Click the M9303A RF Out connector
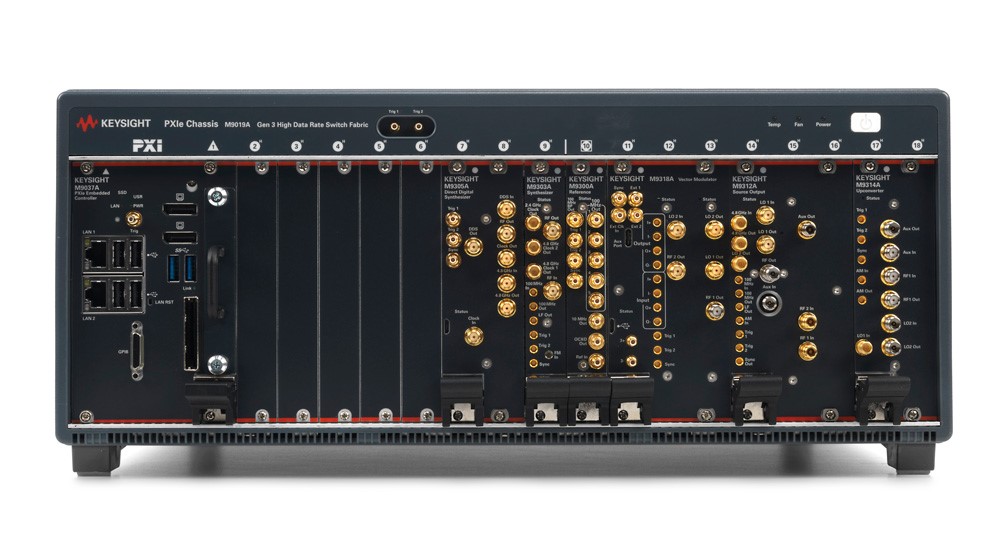 click(552, 231)
